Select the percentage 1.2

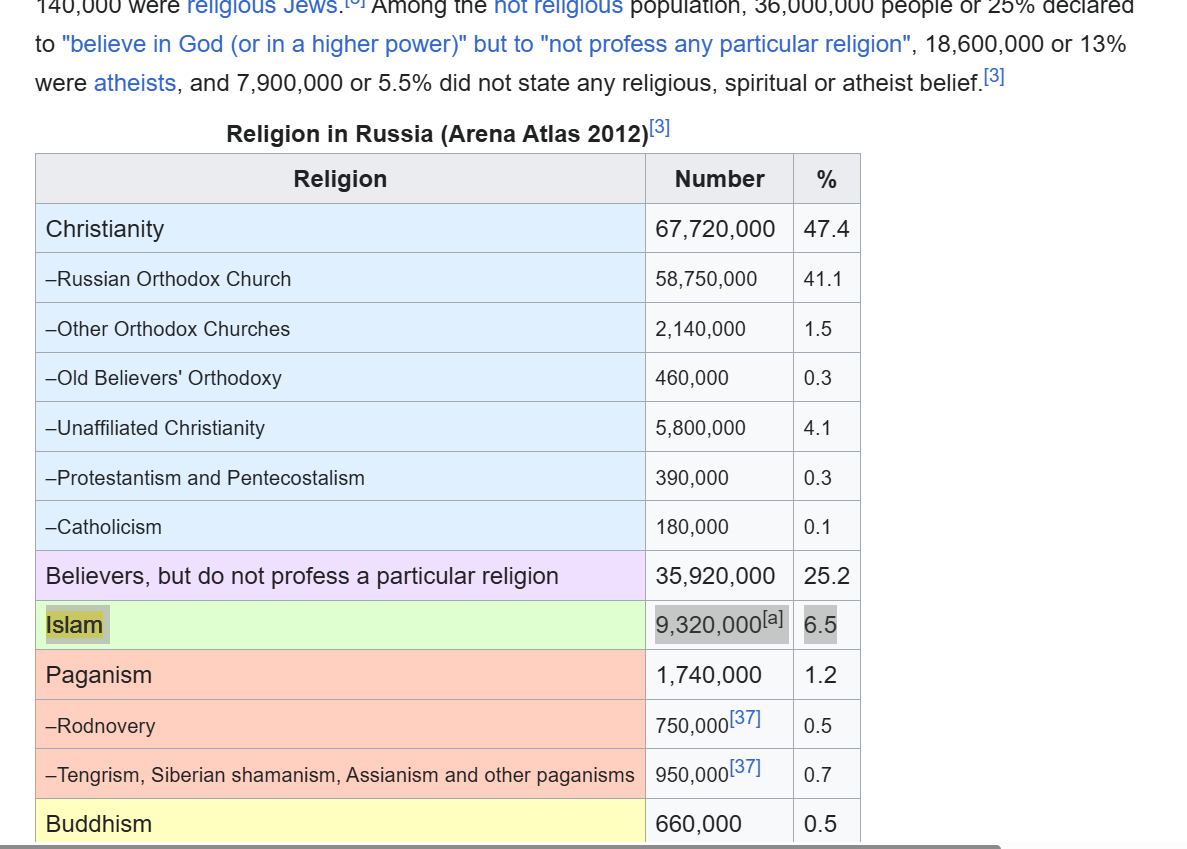[x=821, y=675]
